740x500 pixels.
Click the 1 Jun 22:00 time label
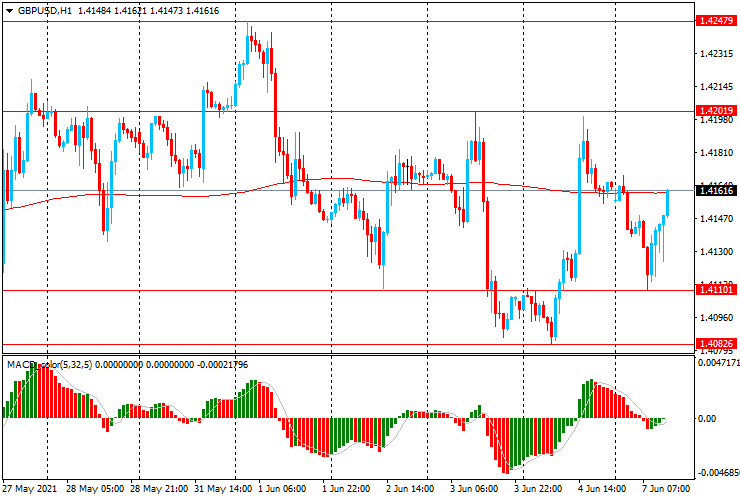tap(349, 490)
